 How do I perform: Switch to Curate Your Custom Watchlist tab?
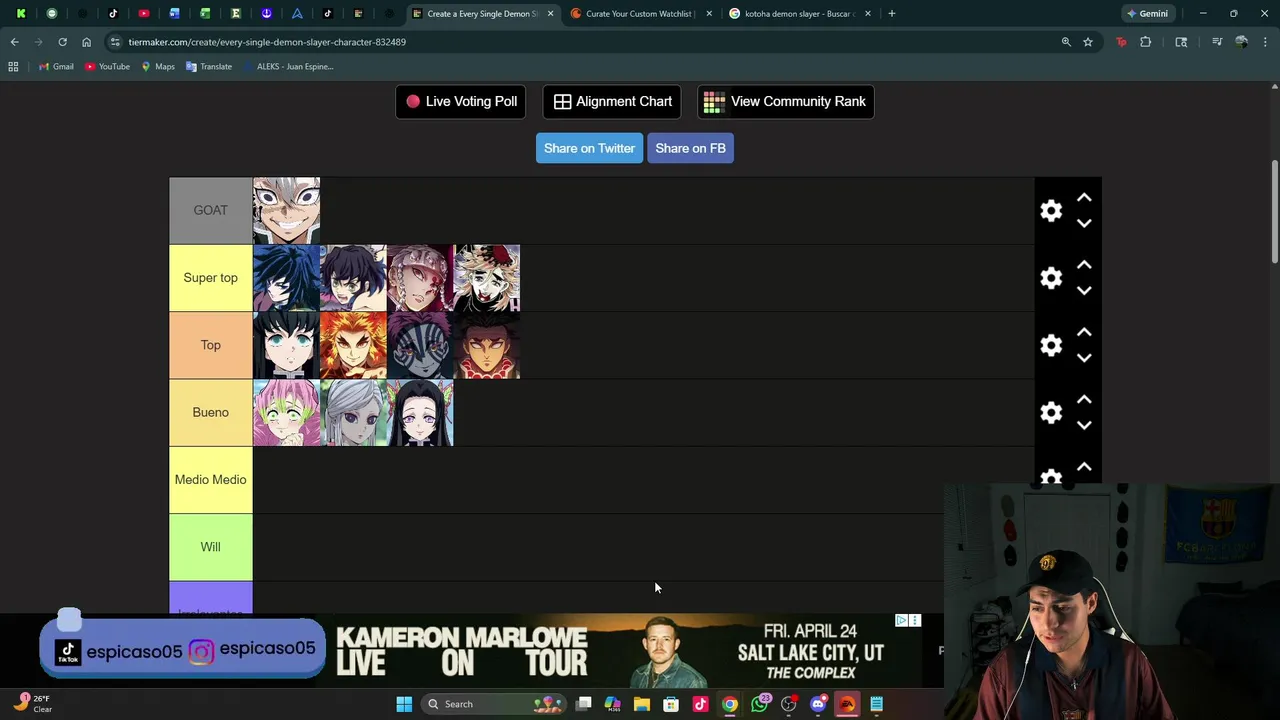[639, 14]
